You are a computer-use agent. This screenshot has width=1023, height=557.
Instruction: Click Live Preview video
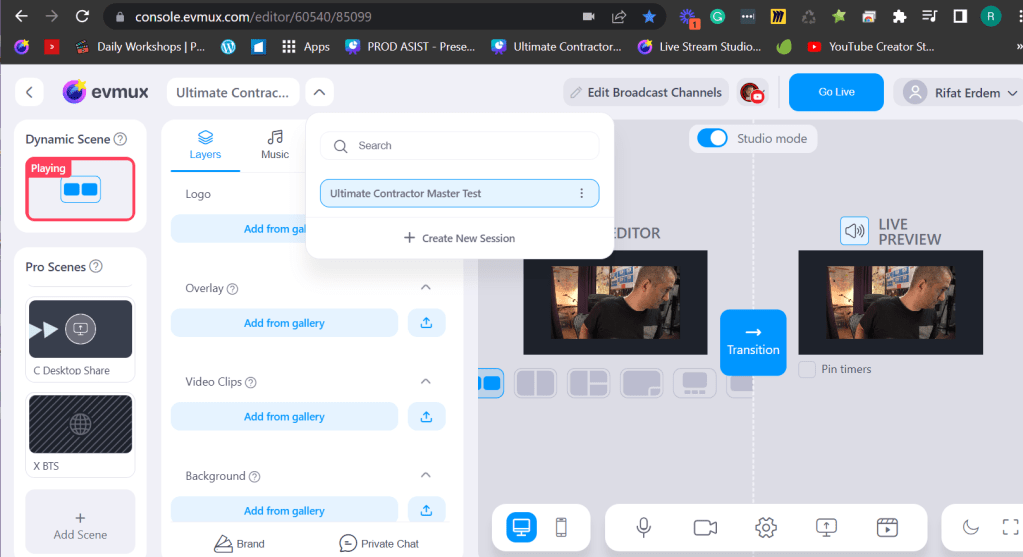point(891,303)
